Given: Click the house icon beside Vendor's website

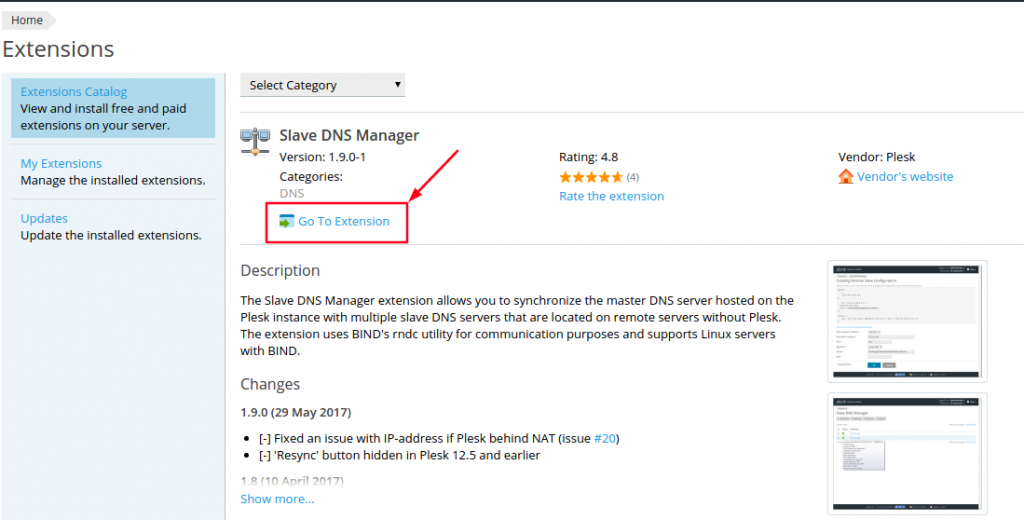Looking at the screenshot, I should click(846, 176).
